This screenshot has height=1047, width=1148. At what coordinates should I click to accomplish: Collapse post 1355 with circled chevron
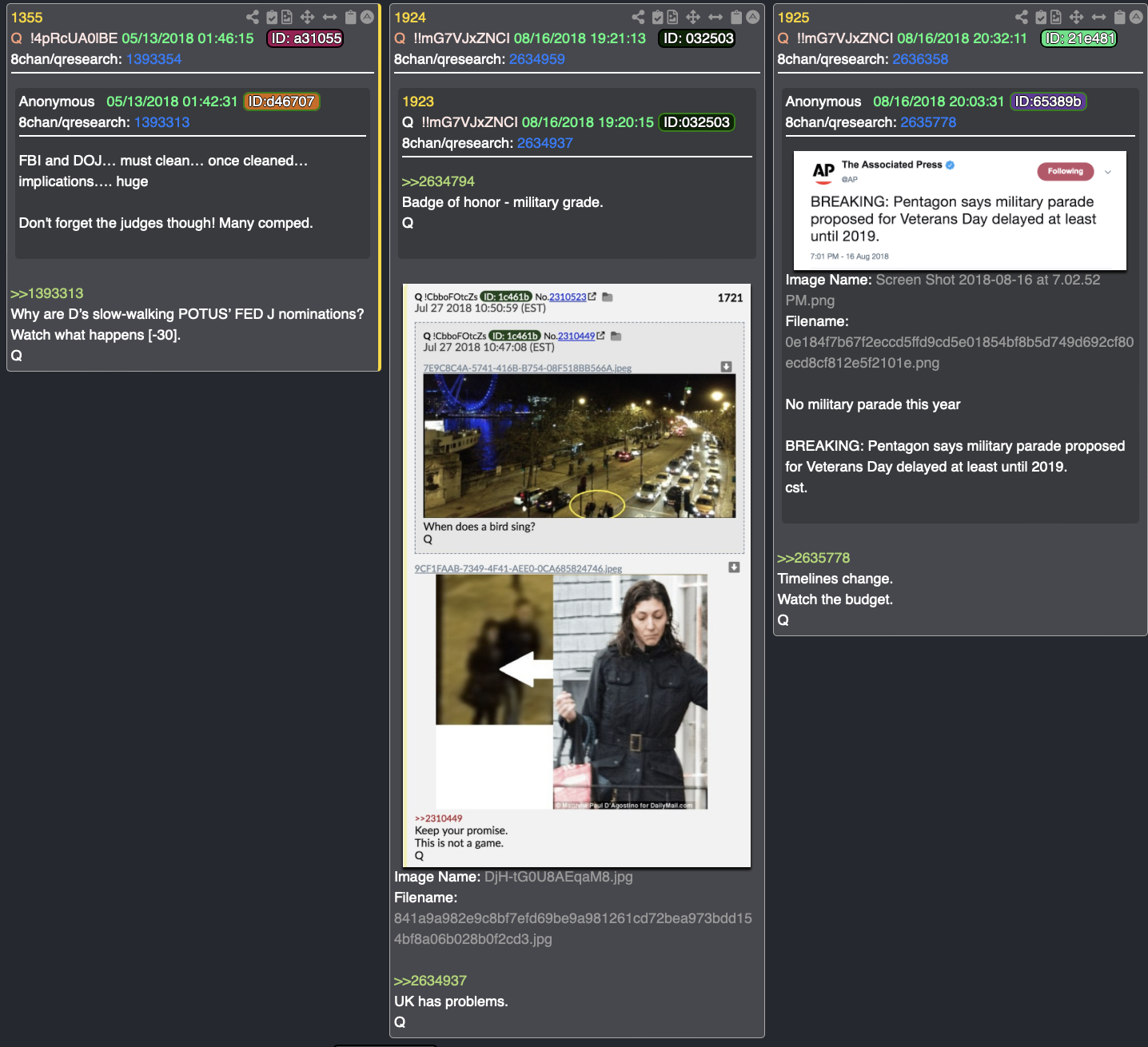click(367, 17)
